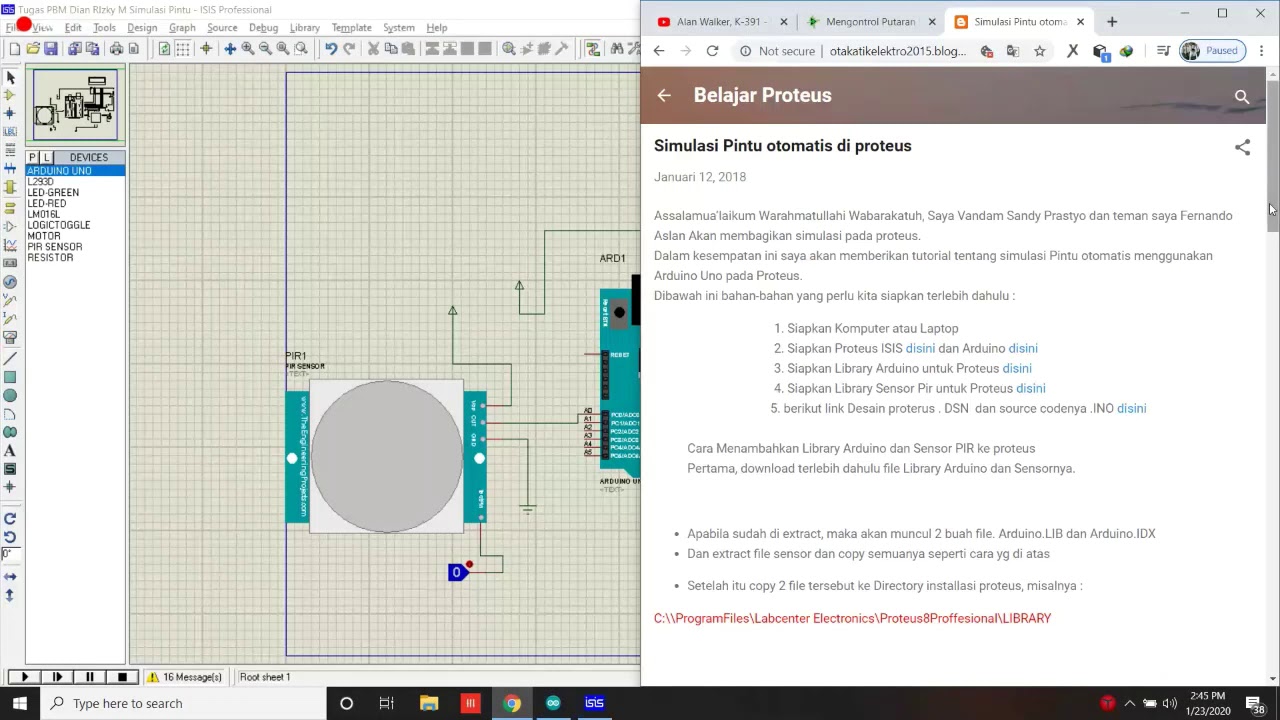Click the Zoom Out magnifier icon
The width and height of the screenshot is (1280, 720).
(265, 49)
